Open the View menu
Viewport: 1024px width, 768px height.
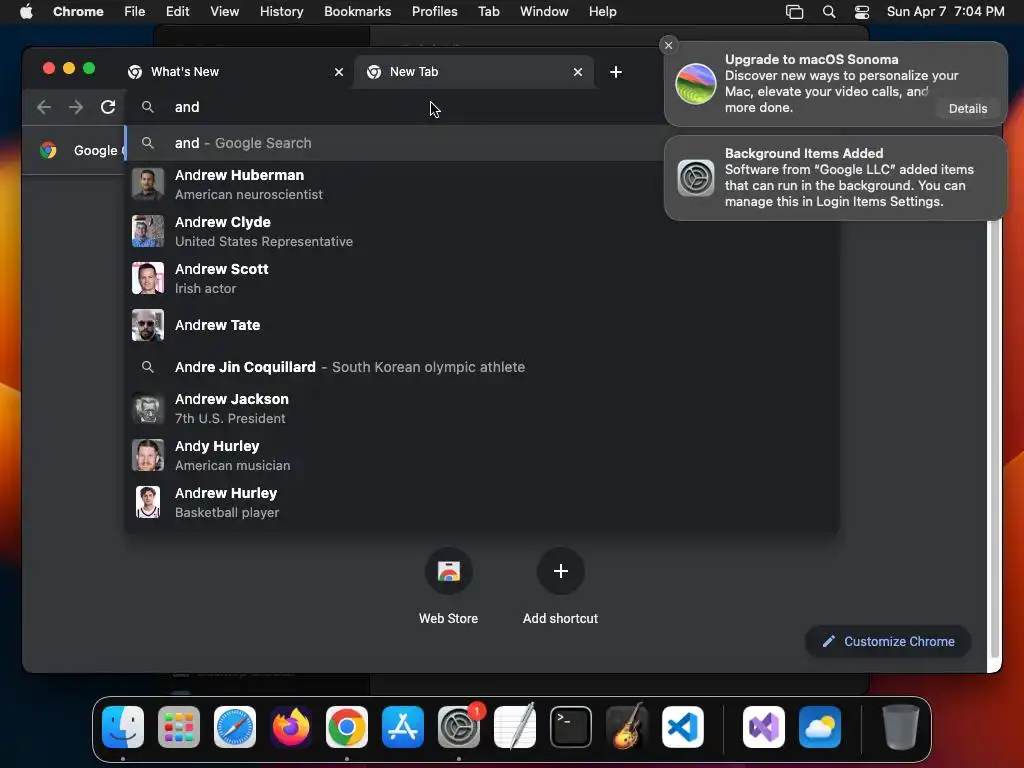(224, 11)
